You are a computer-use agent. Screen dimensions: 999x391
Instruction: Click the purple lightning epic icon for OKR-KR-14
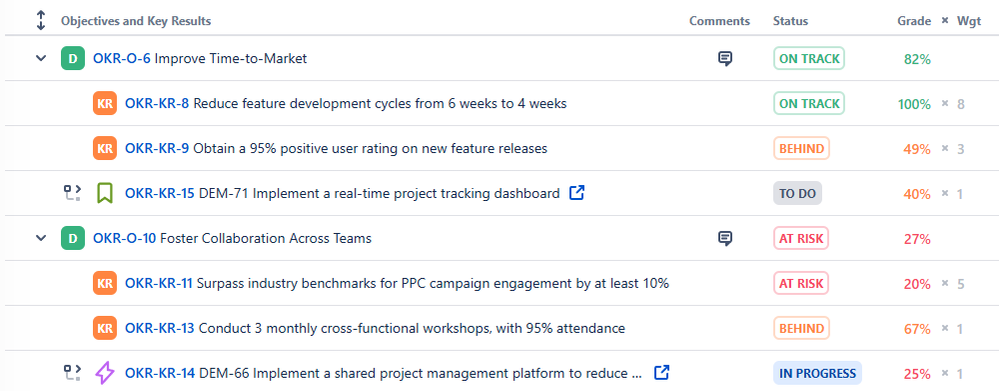[104, 373]
